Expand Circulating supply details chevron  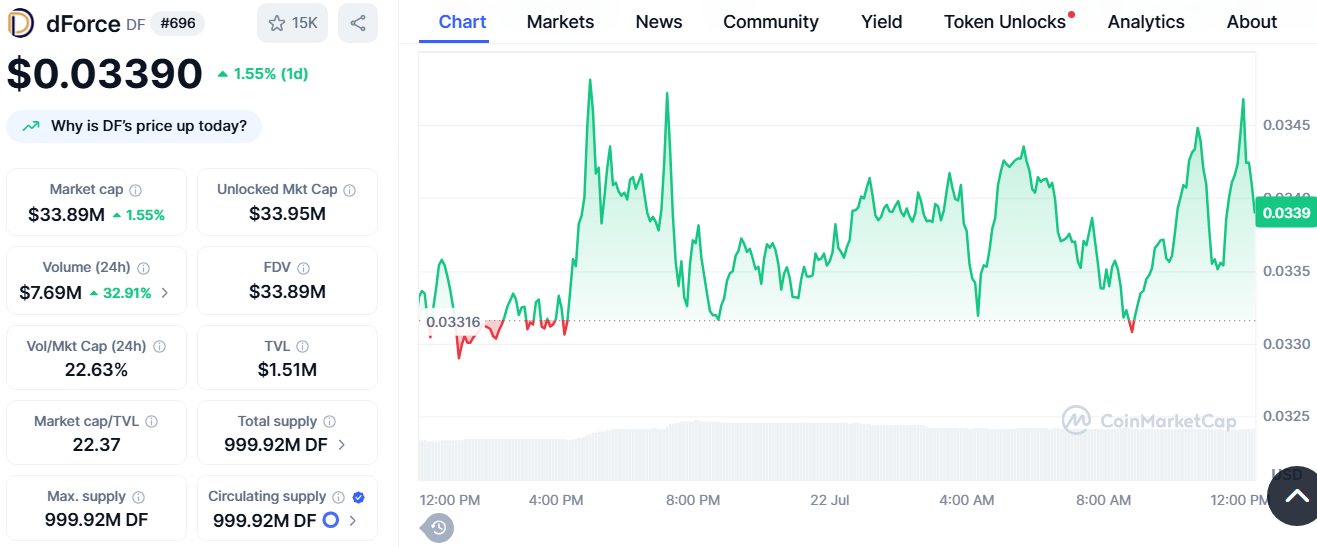coord(353,520)
